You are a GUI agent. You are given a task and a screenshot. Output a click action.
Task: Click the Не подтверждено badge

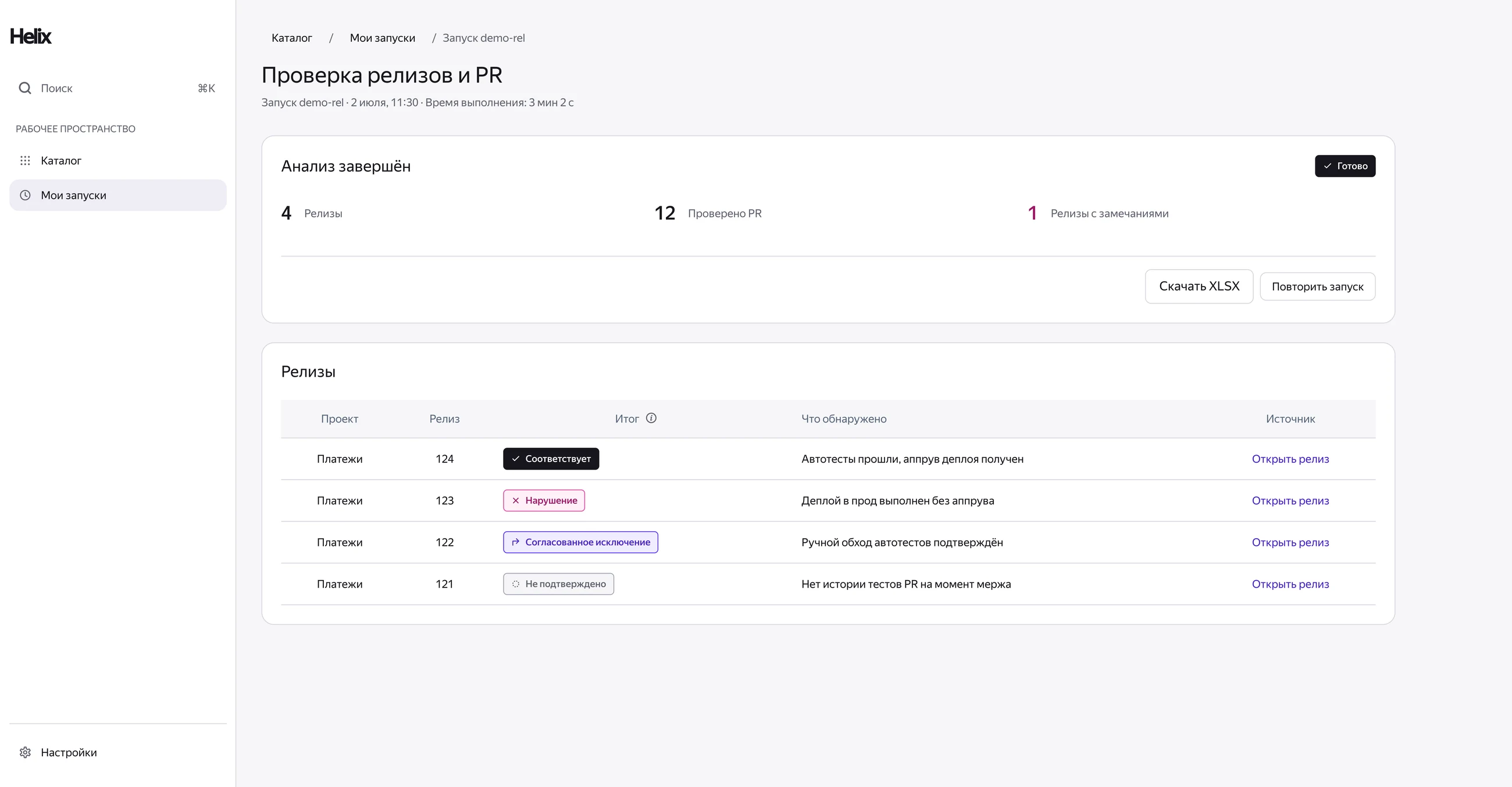(x=558, y=584)
